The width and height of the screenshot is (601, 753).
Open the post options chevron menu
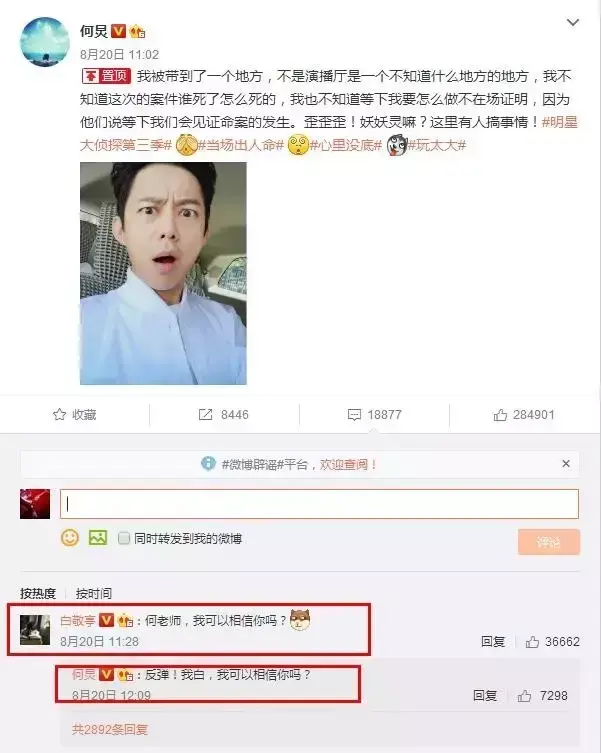[x=573, y=22]
